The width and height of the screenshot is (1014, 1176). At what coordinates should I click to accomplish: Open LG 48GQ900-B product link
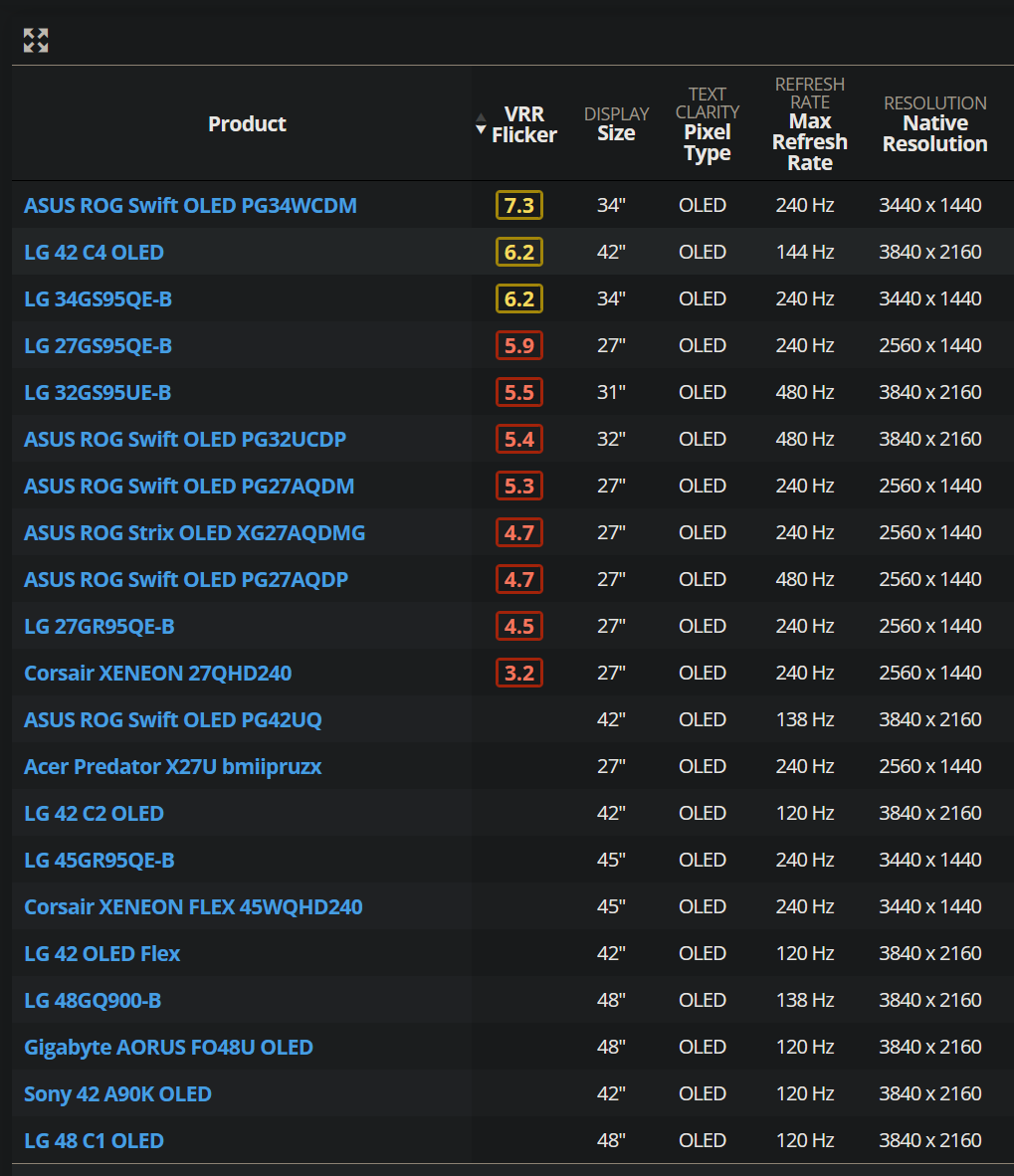(93, 1001)
